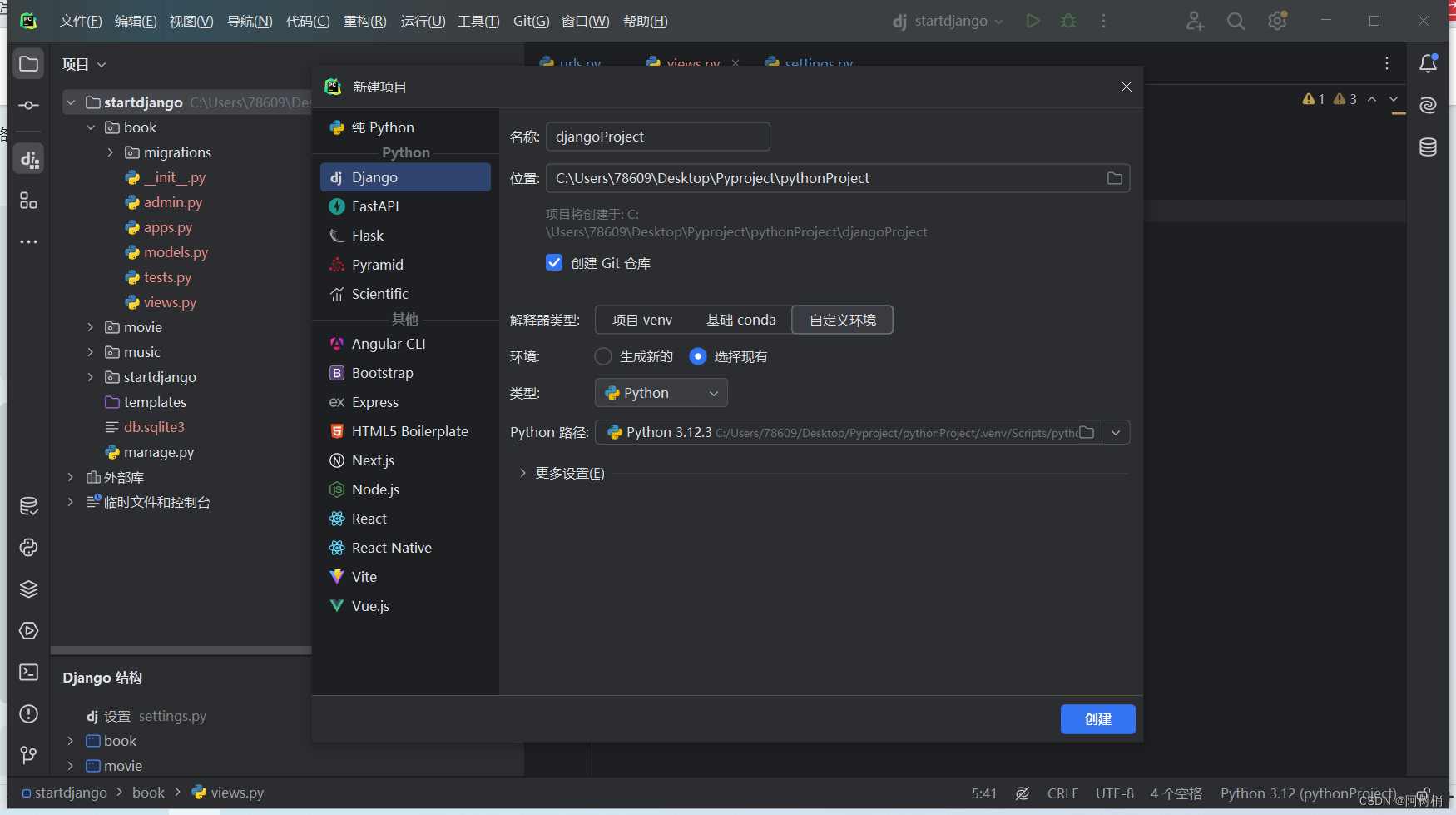Screen dimensions: 1456x815
Task: Collapse the book folder in tree
Action: point(91,127)
